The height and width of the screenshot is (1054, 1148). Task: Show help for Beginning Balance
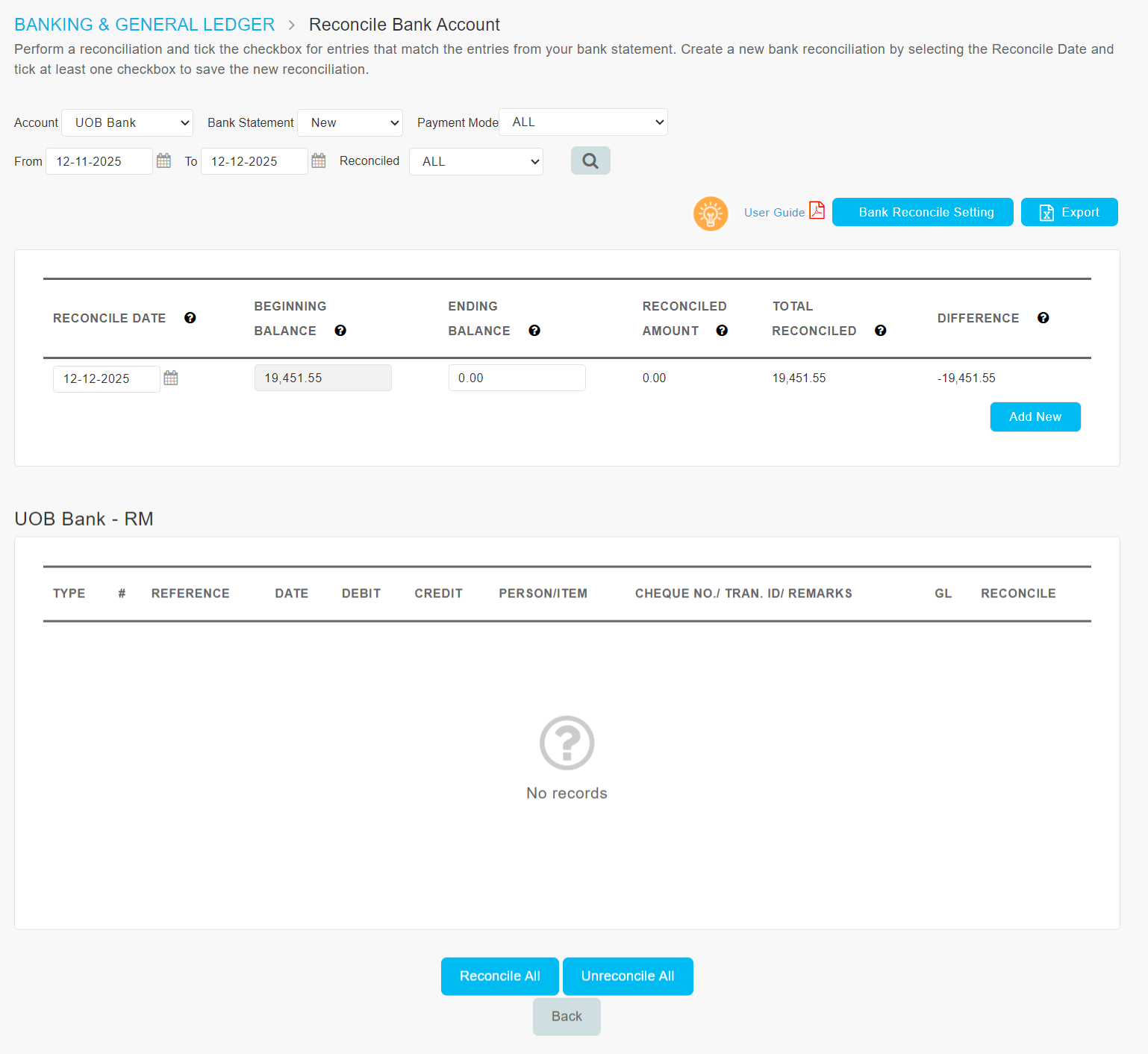340,331
